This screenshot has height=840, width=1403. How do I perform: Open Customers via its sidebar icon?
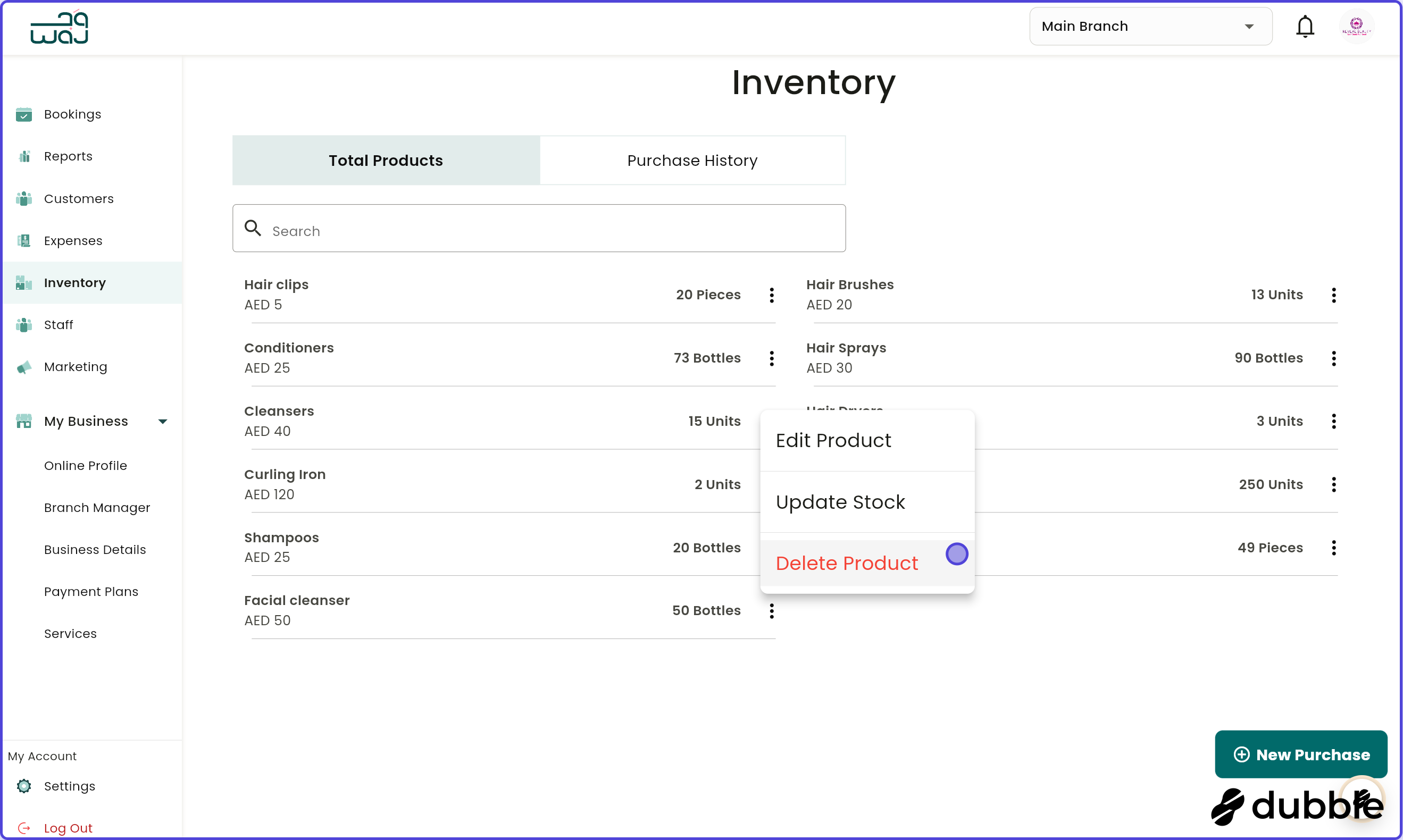24,199
